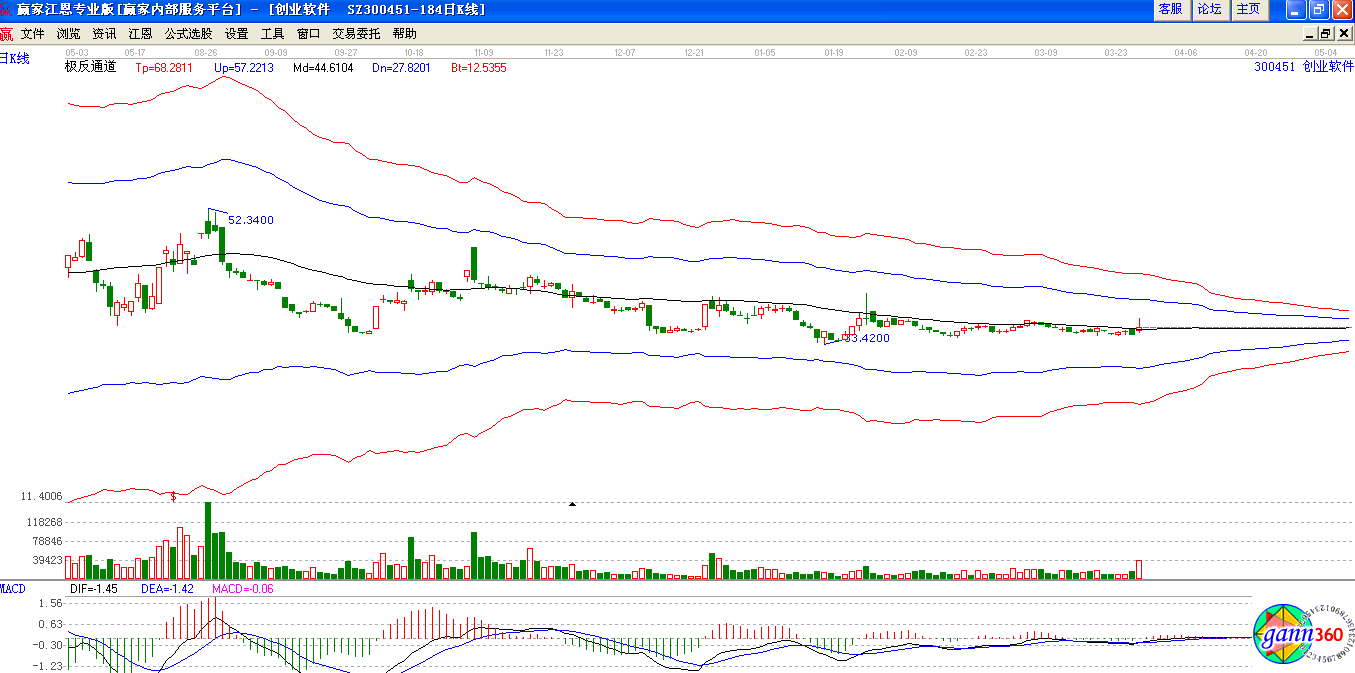Click the 极反通道 indicator name
The width and height of the screenshot is (1355, 673).
[90, 67]
